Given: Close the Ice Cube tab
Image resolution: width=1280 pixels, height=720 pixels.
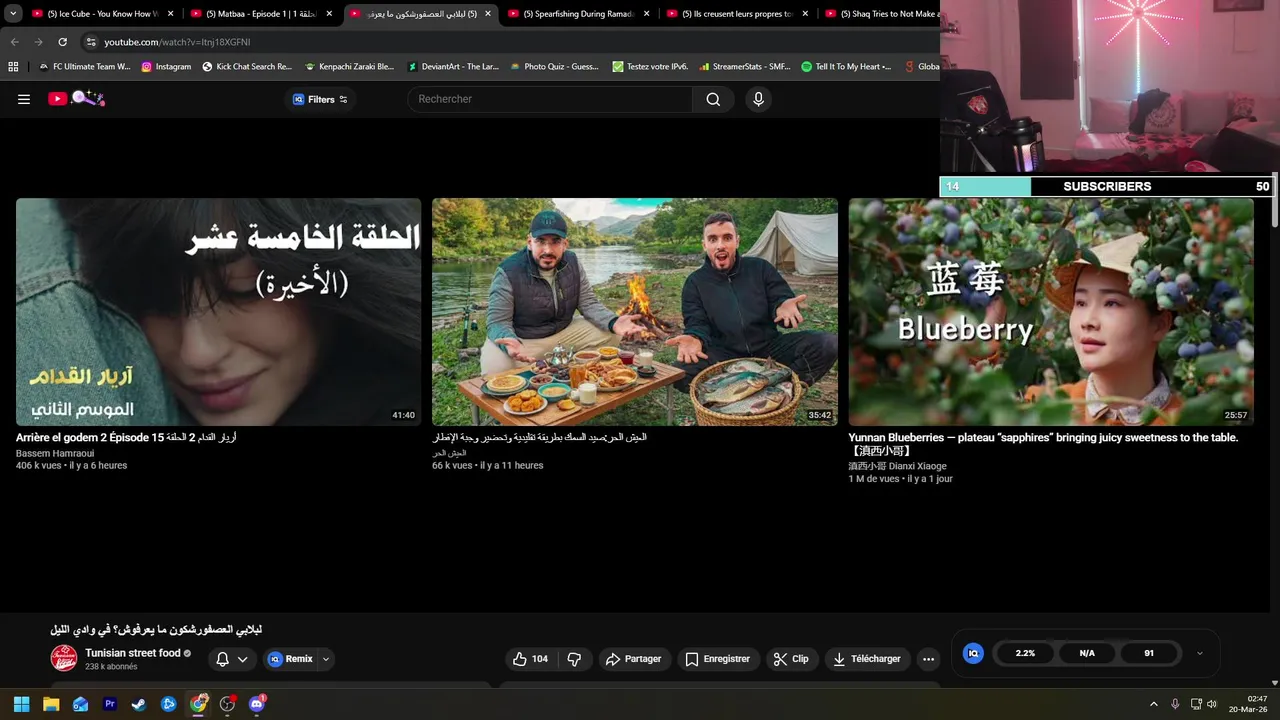Looking at the screenshot, I should (x=170, y=14).
